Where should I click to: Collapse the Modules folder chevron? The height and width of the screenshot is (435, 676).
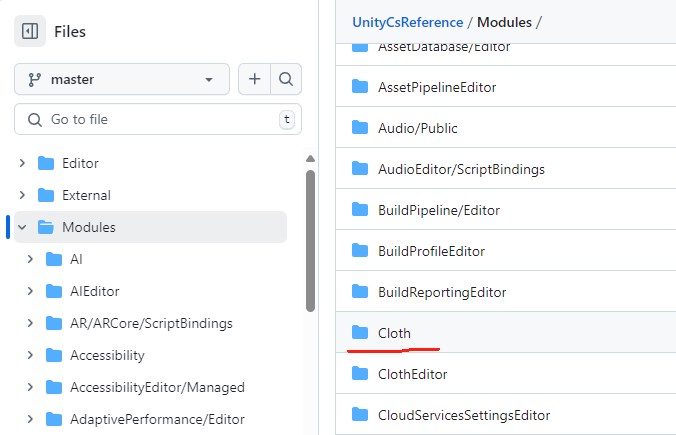point(22,227)
